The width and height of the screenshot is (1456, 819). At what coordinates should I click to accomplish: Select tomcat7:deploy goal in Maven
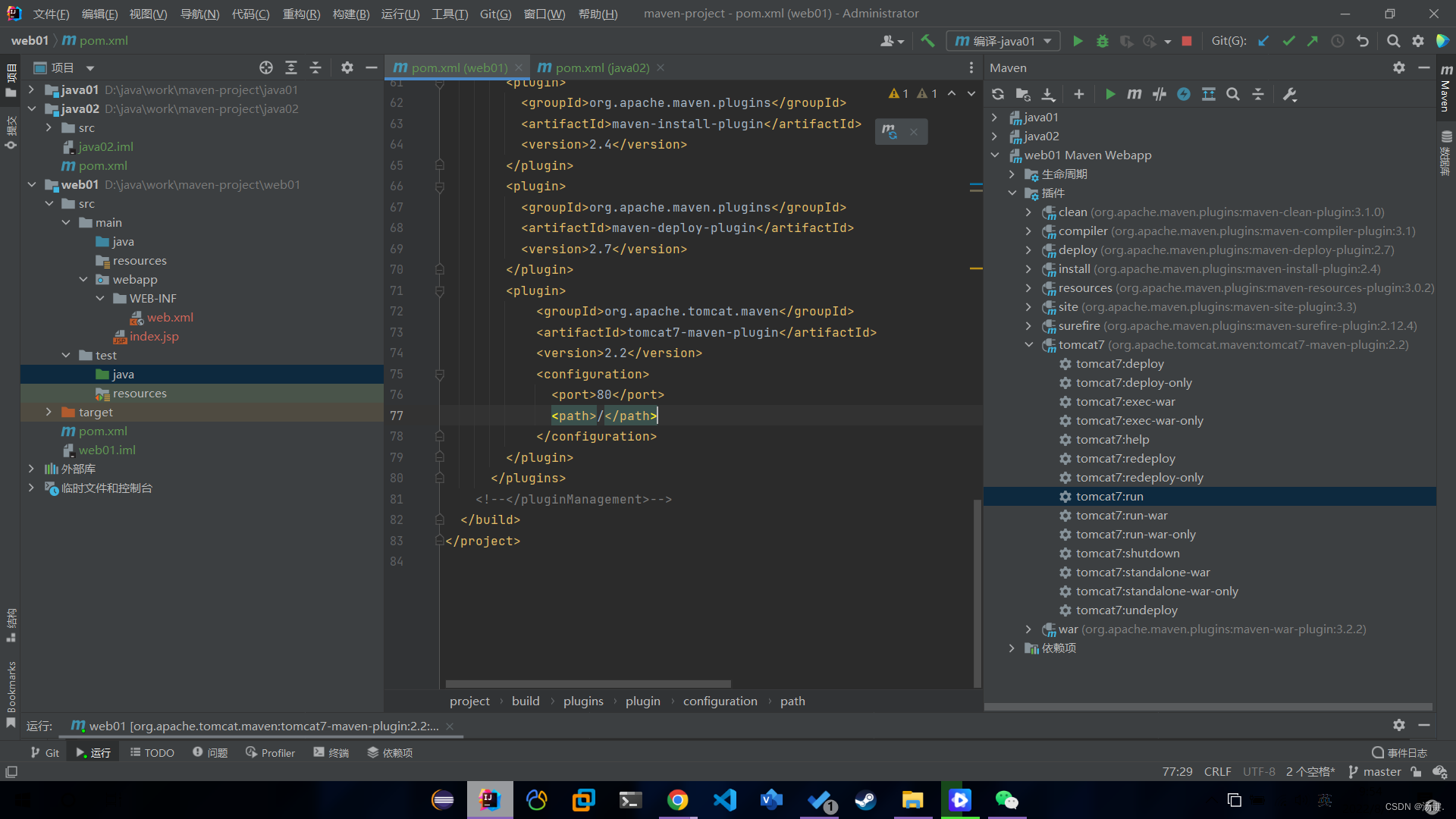point(1119,363)
